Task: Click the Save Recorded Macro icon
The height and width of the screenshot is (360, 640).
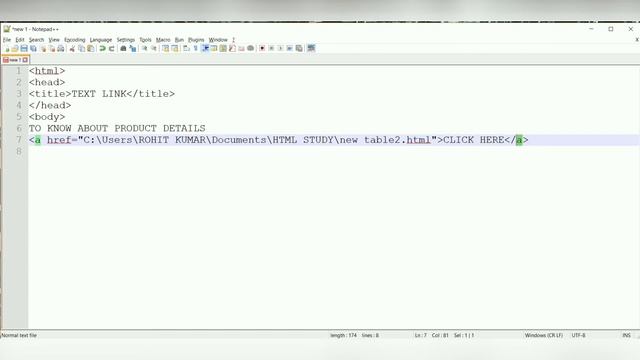Action: click(299, 48)
